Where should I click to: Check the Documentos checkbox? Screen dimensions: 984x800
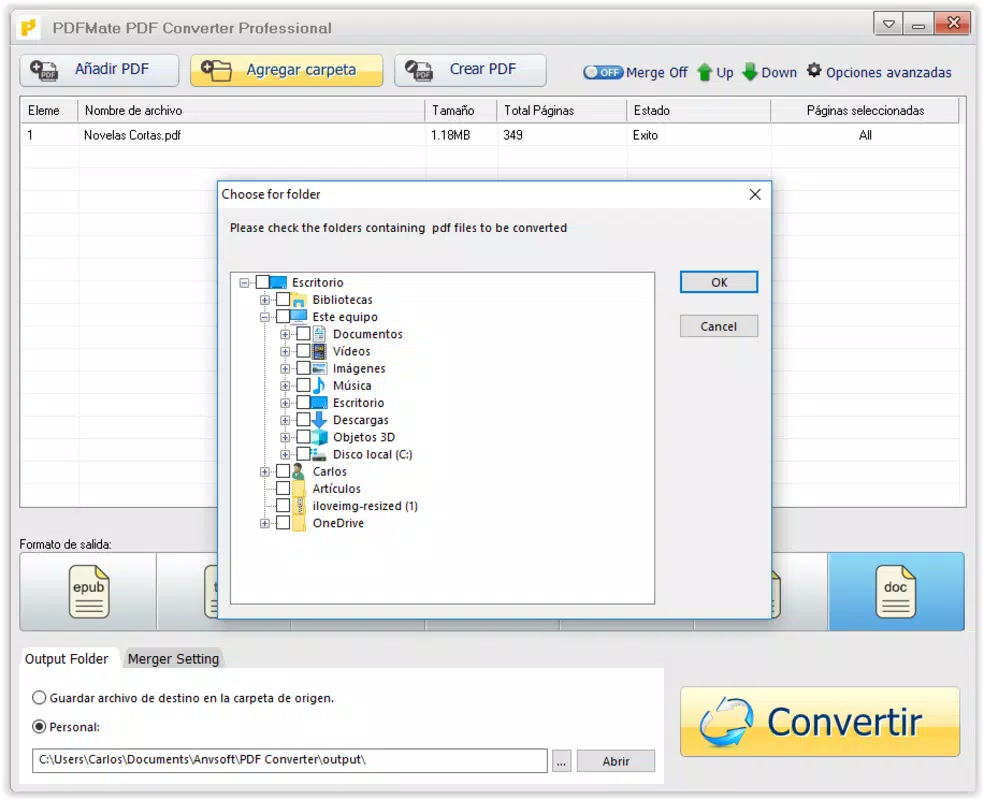303,334
